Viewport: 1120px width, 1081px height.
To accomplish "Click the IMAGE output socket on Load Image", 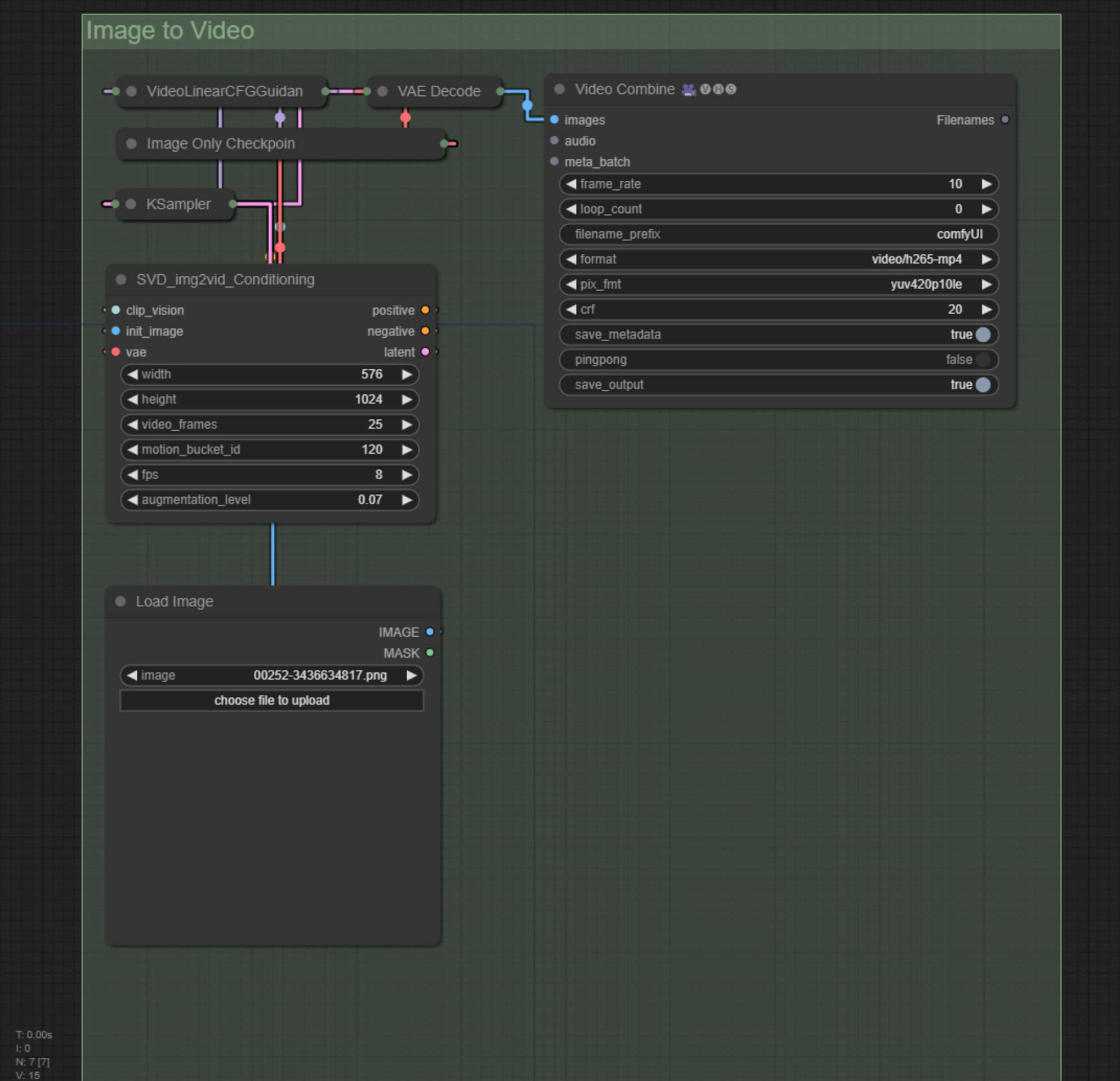I will (430, 632).
